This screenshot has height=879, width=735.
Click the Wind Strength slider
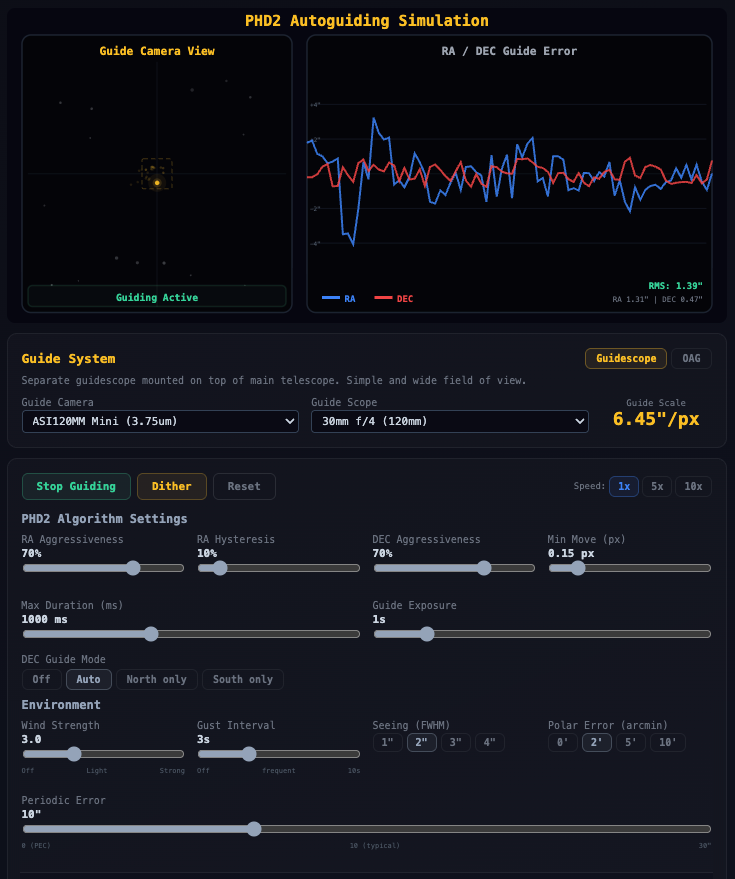(x=103, y=754)
